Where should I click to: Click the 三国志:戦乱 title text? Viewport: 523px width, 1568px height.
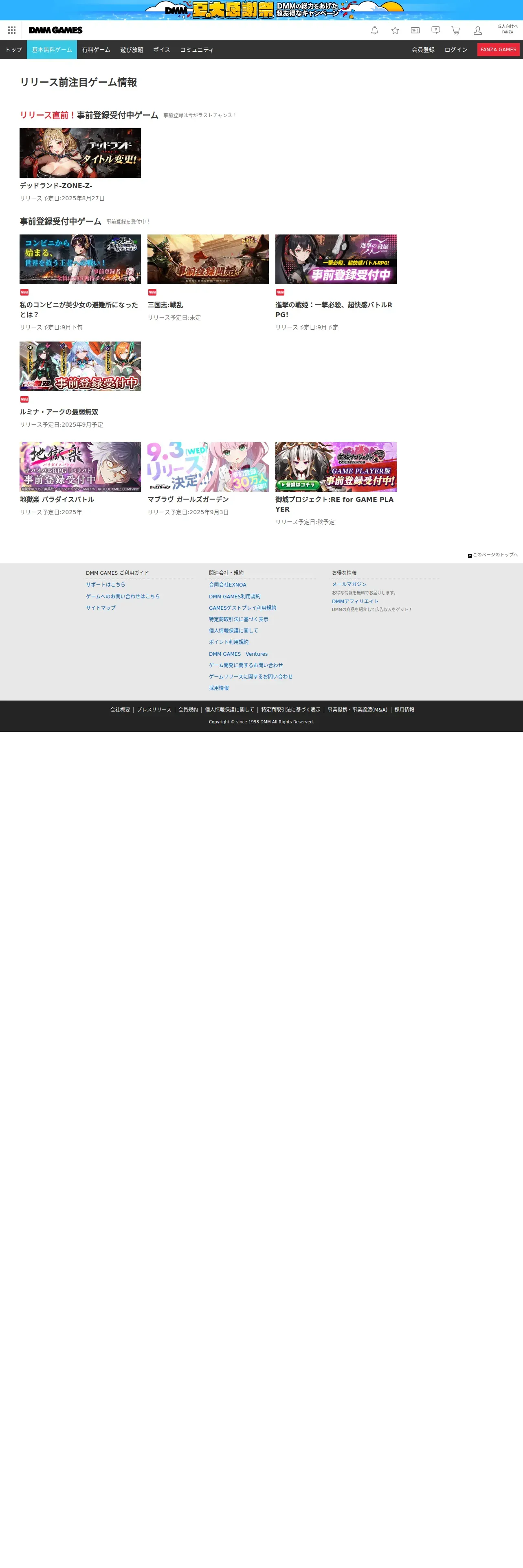pos(165,305)
